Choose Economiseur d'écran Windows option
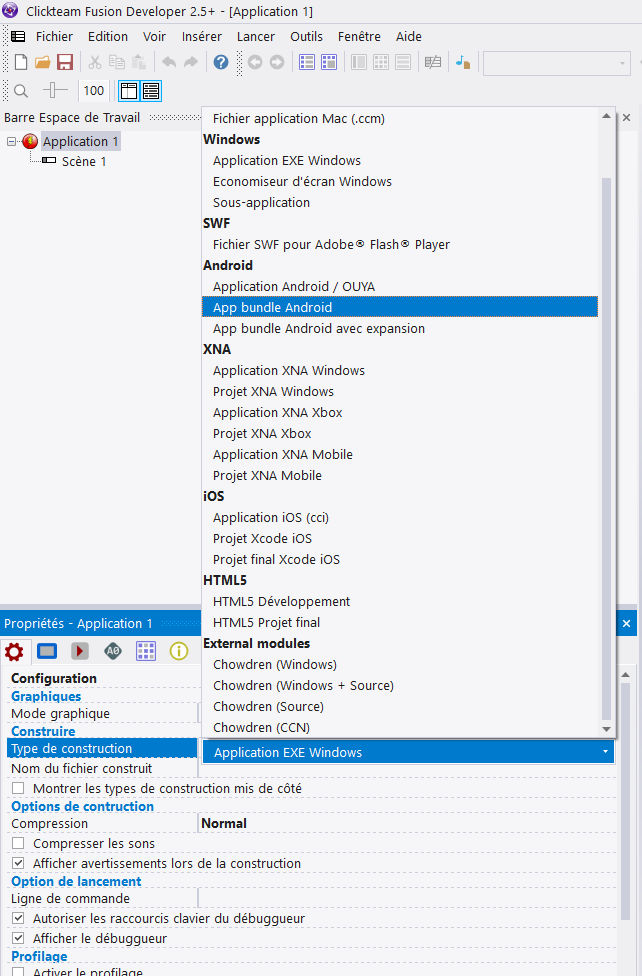 coord(400,182)
